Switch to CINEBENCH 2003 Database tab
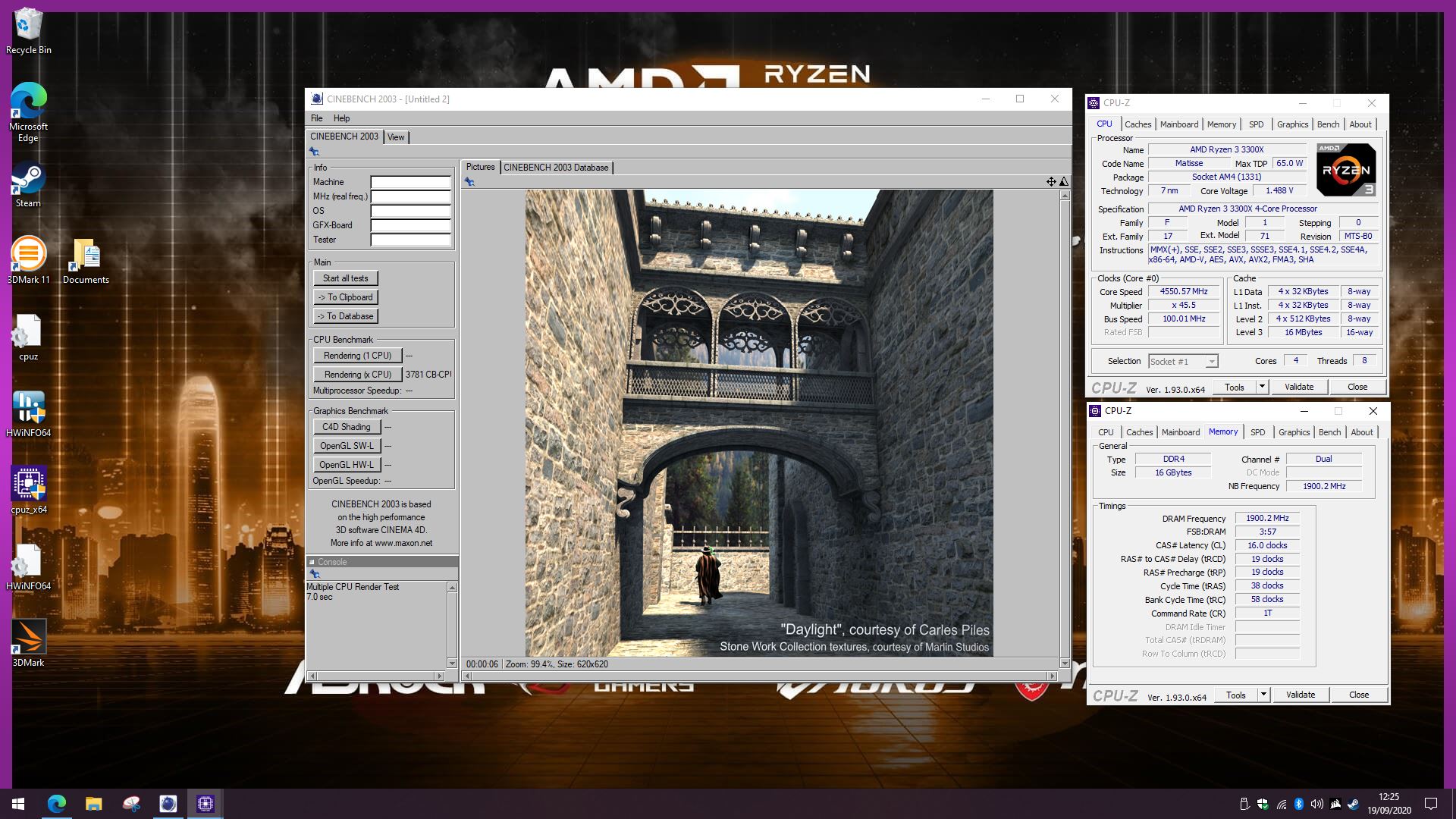 click(x=556, y=168)
